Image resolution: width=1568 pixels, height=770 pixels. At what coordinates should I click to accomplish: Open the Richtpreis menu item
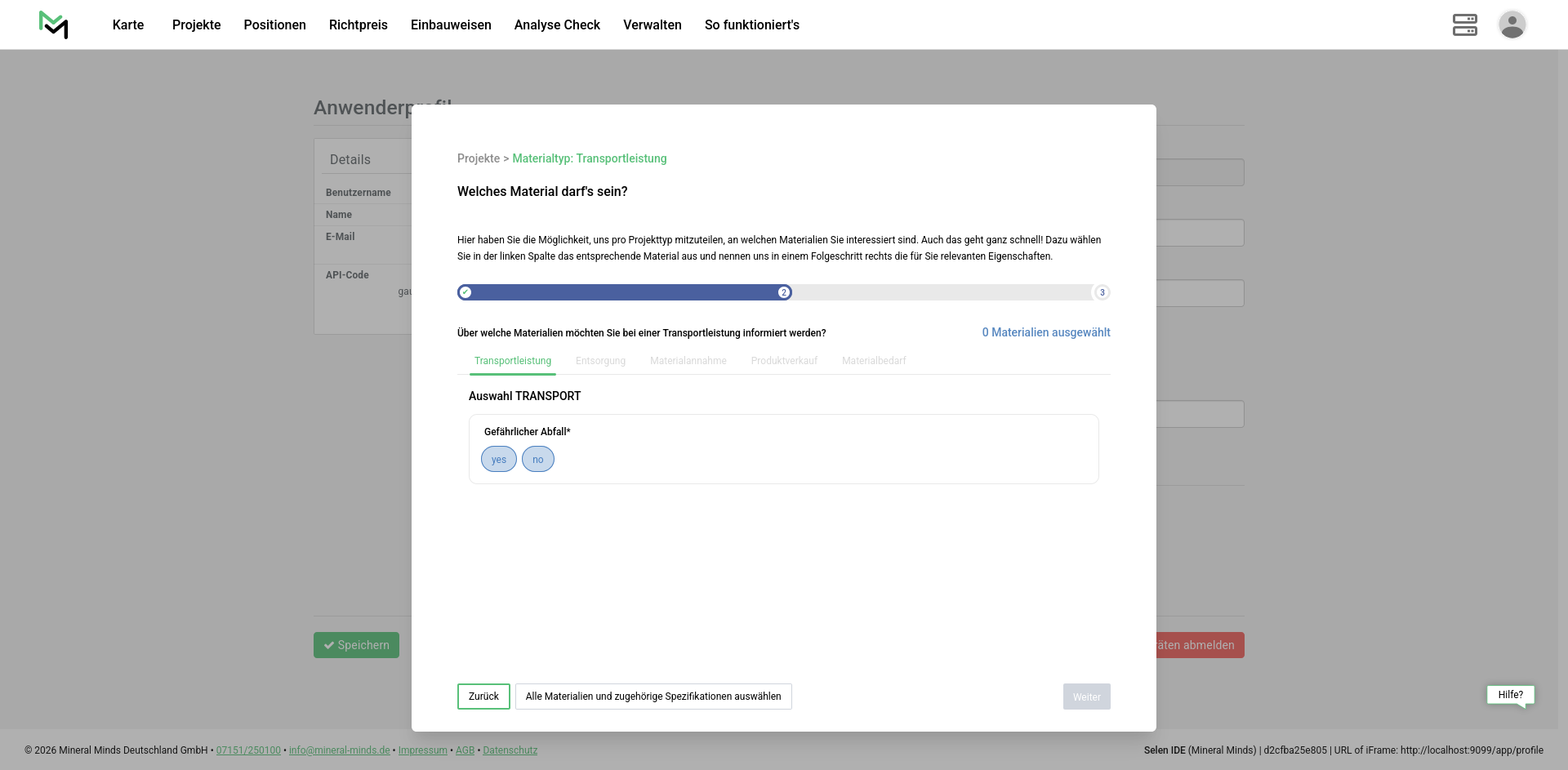pos(358,24)
